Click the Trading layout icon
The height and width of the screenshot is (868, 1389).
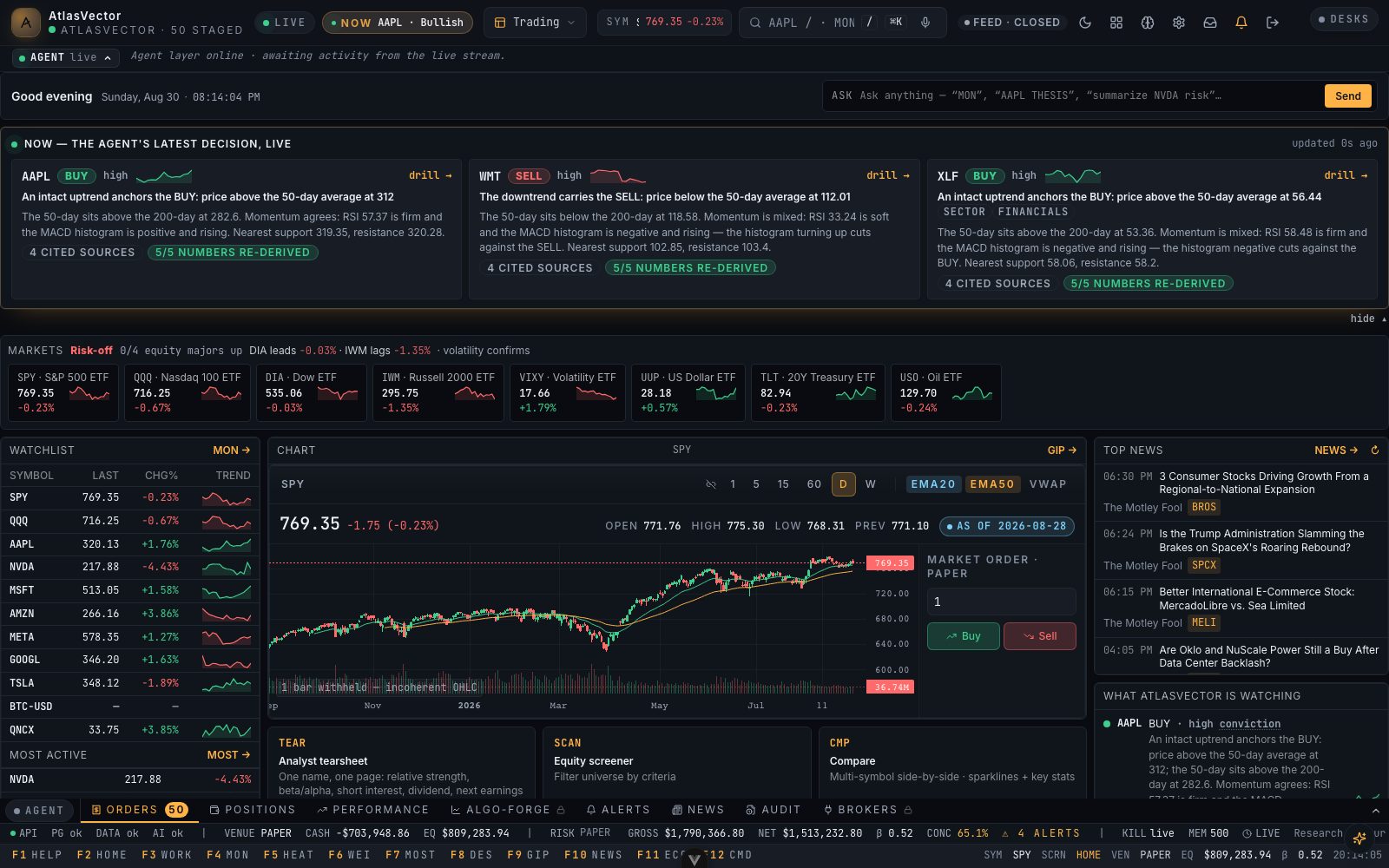point(500,23)
